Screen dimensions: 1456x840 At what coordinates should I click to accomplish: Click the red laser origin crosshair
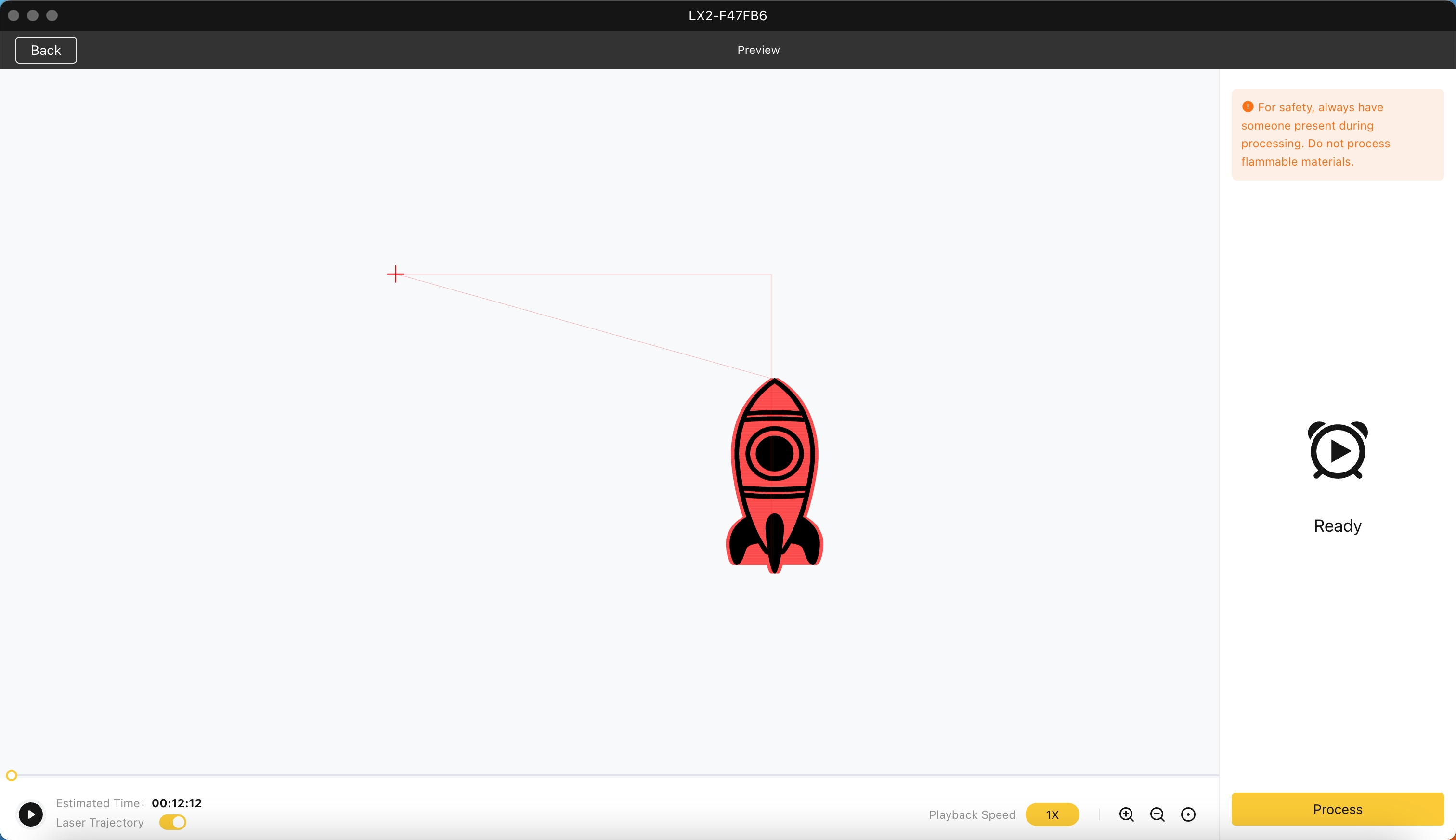396,274
